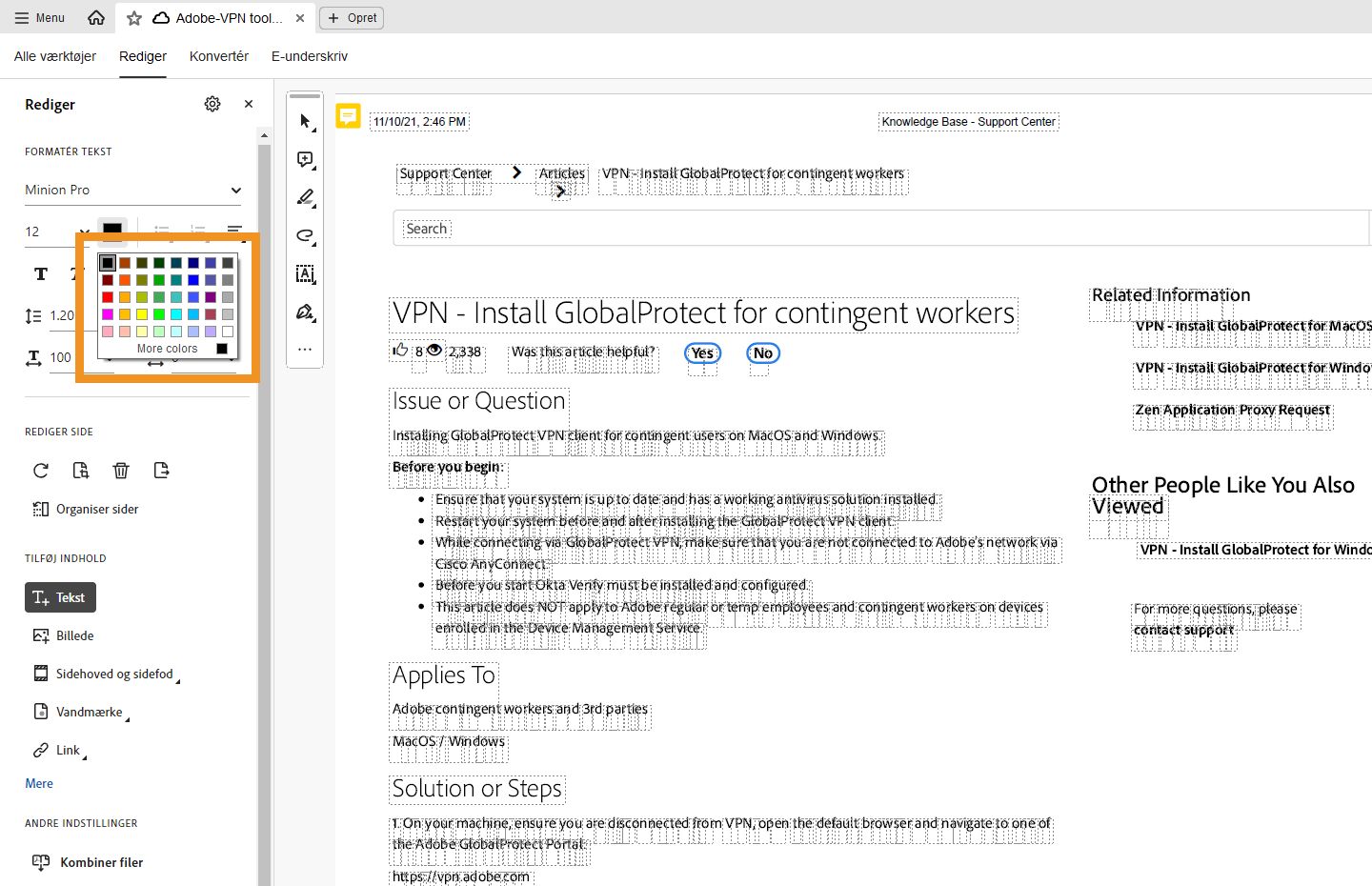
Task: Click Yes on article helpful question
Action: coord(702,352)
